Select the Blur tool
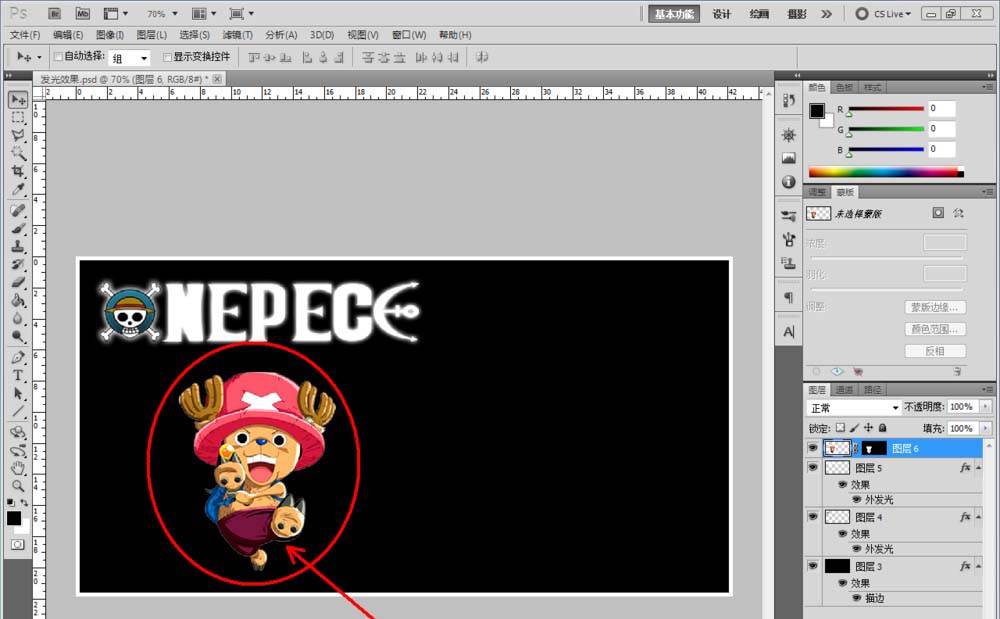Viewport: 1000px width, 619px height. pos(18,317)
